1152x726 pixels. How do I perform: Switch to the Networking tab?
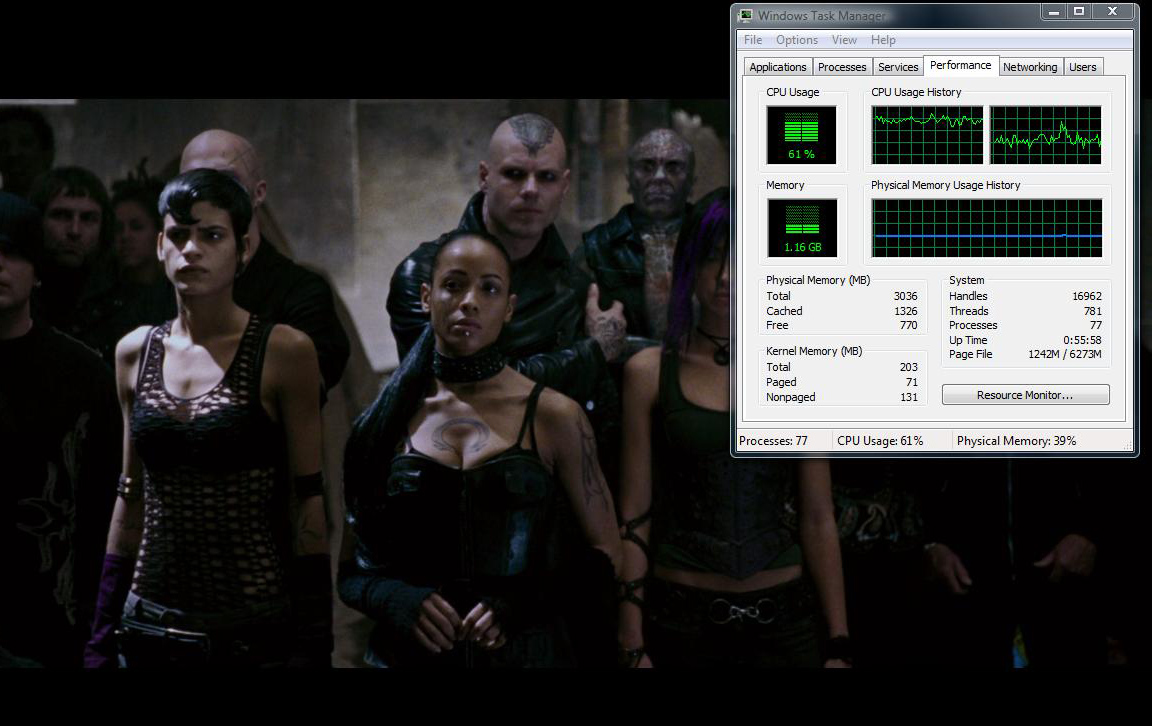(x=1030, y=67)
